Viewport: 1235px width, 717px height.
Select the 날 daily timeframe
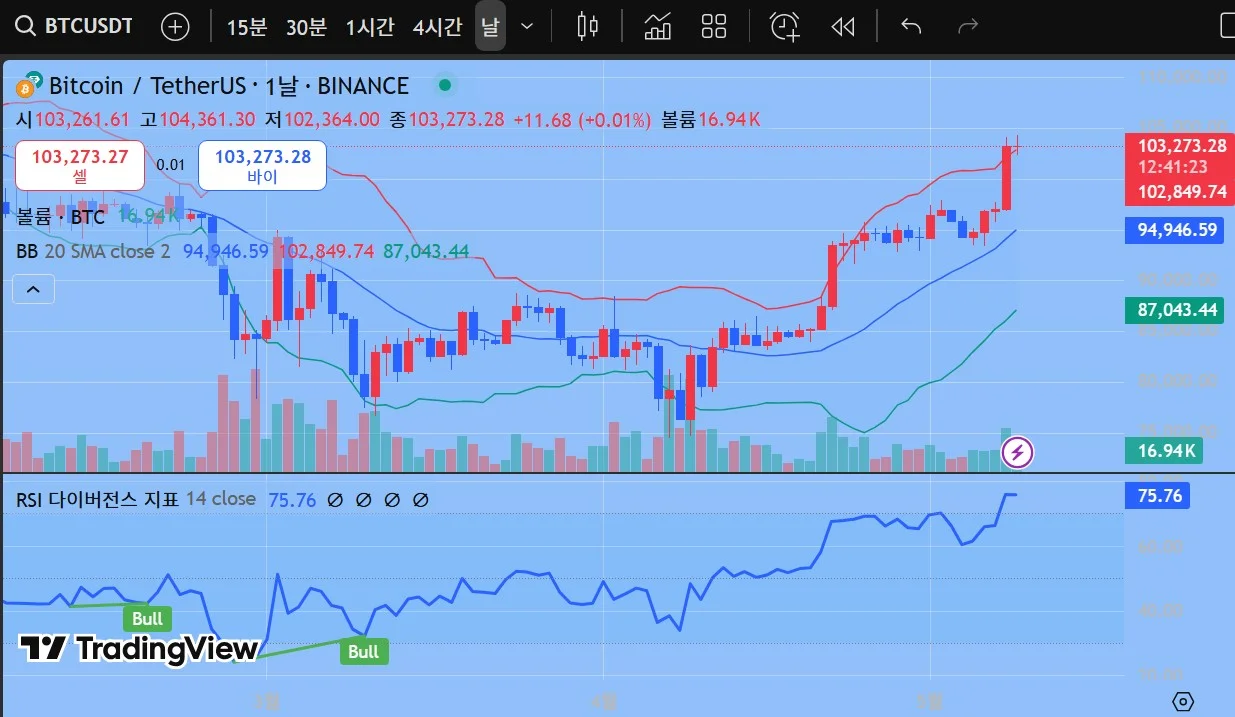tap(489, 27)
